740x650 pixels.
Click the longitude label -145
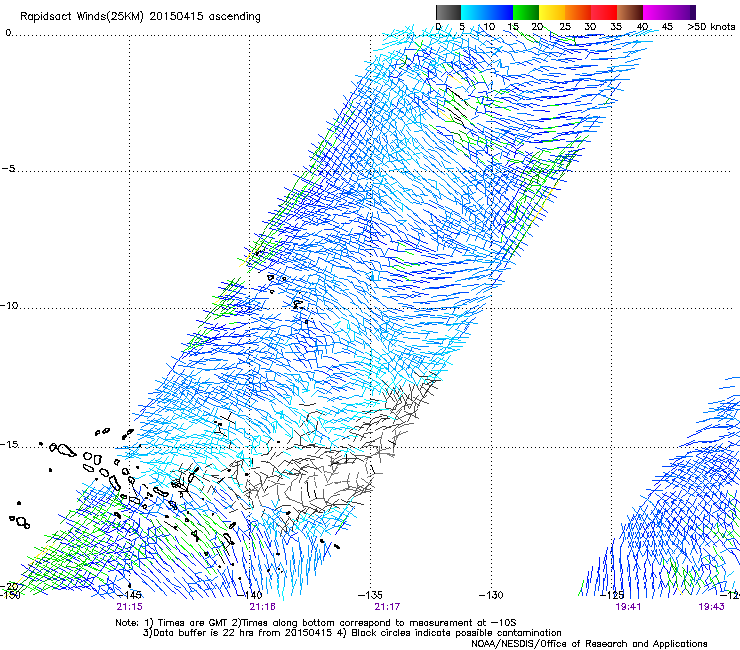pos(129,595)
